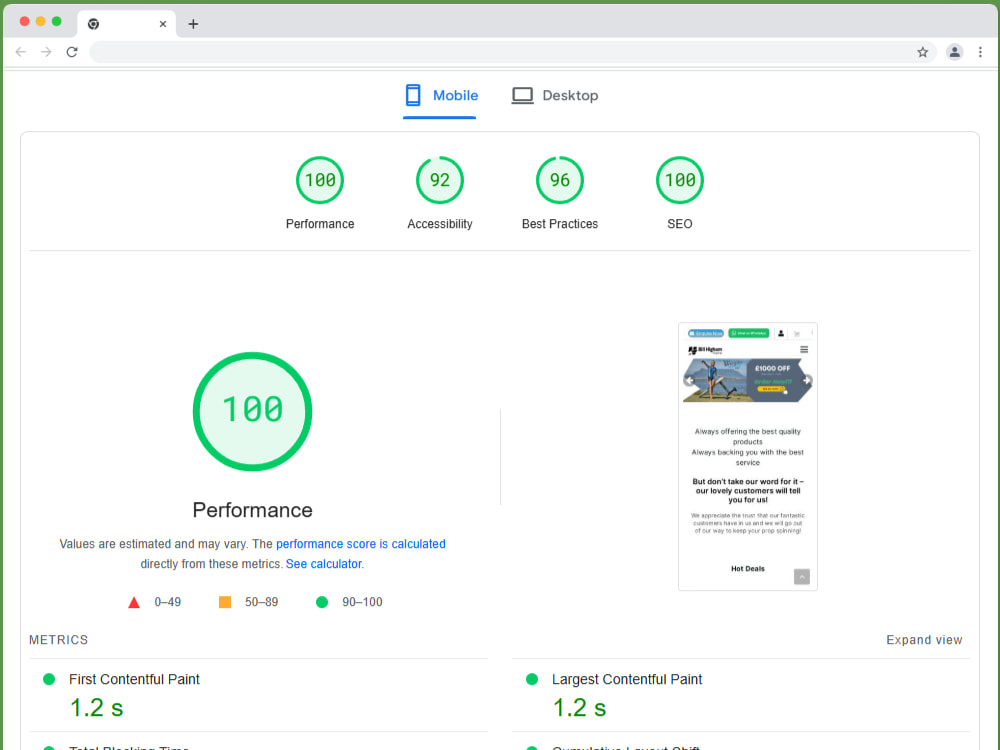1000x750 pixels.
Task: Click the Largest Contentful Paint 1.2 s value
Action: tap(579, 708)
